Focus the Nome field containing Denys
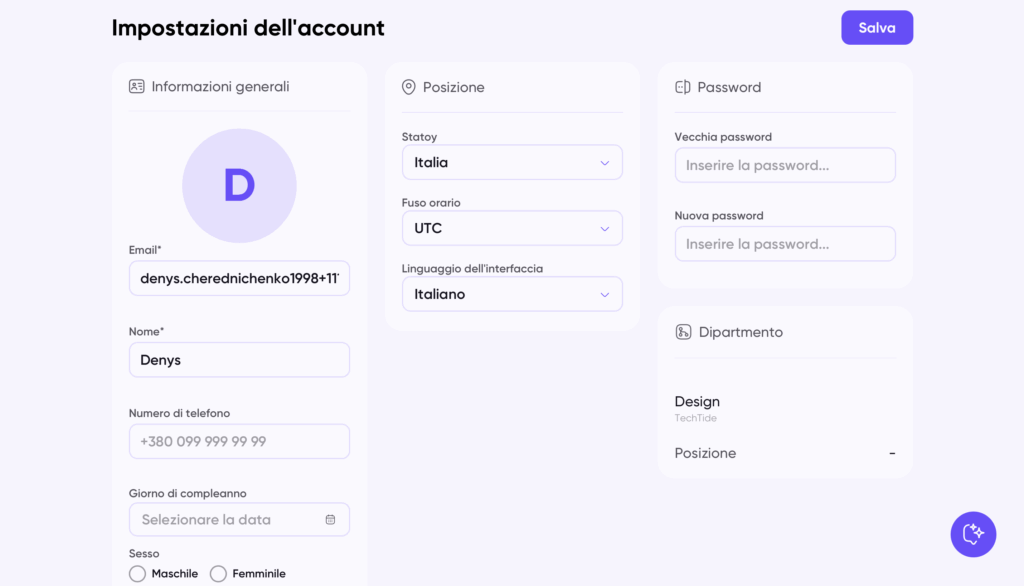This screenshot has height=586, width=1024. (239, 360)
